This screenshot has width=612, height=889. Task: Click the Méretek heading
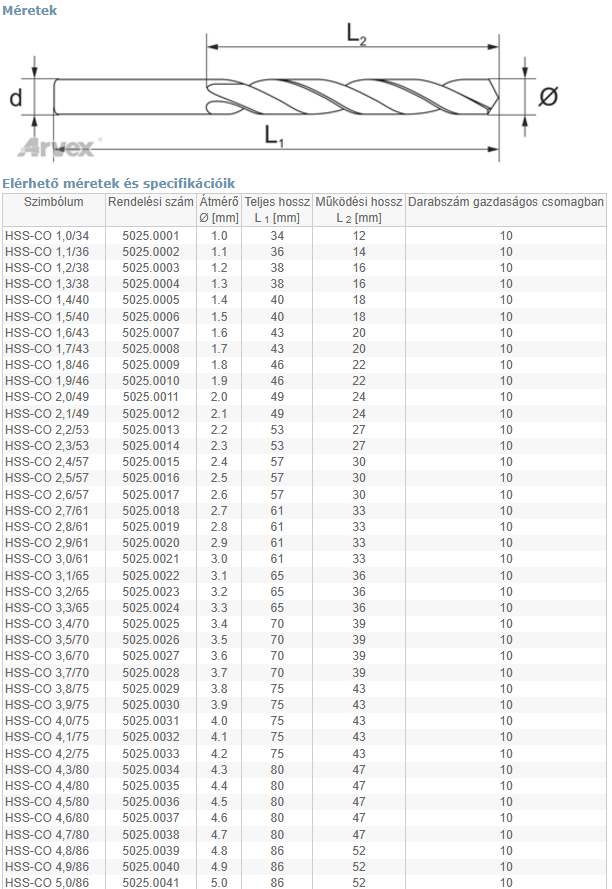click(x=30, y=10)
